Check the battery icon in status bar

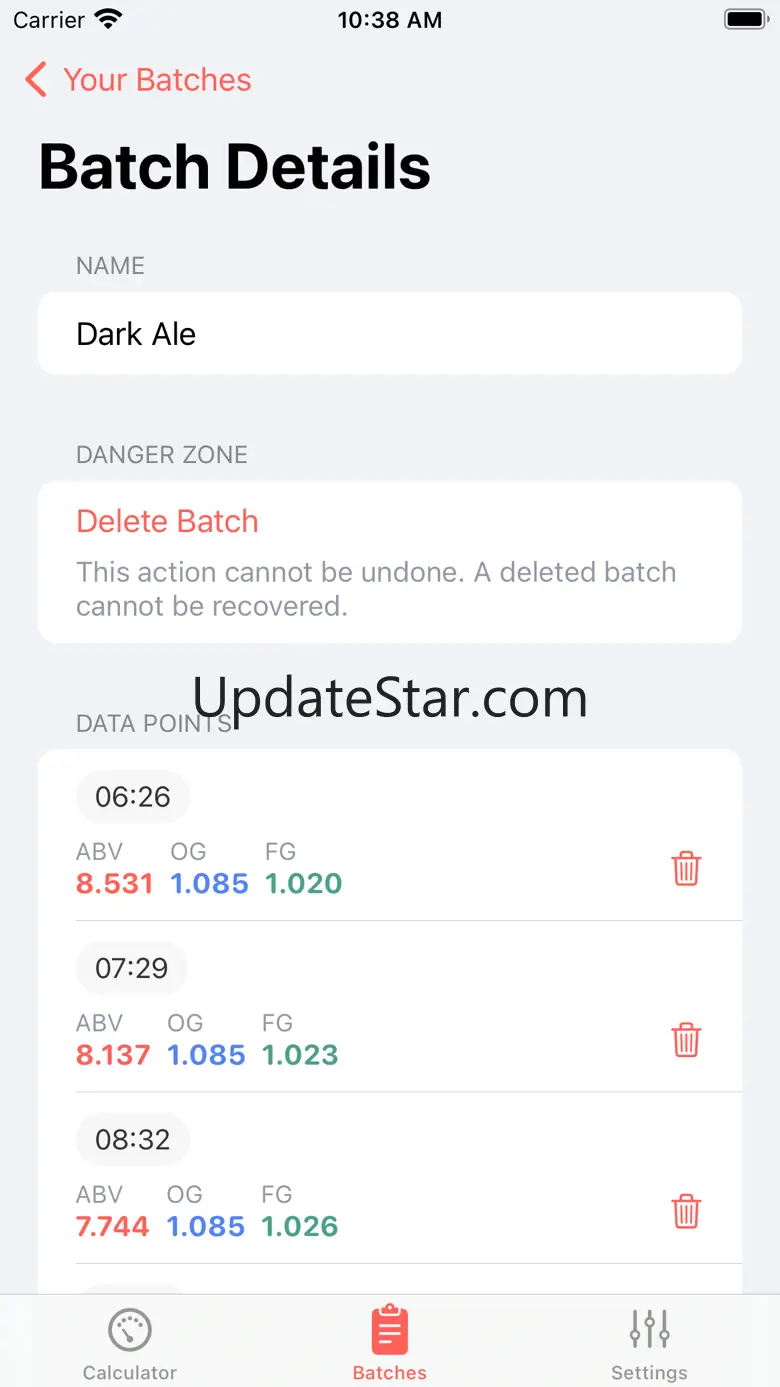[745, 19]
